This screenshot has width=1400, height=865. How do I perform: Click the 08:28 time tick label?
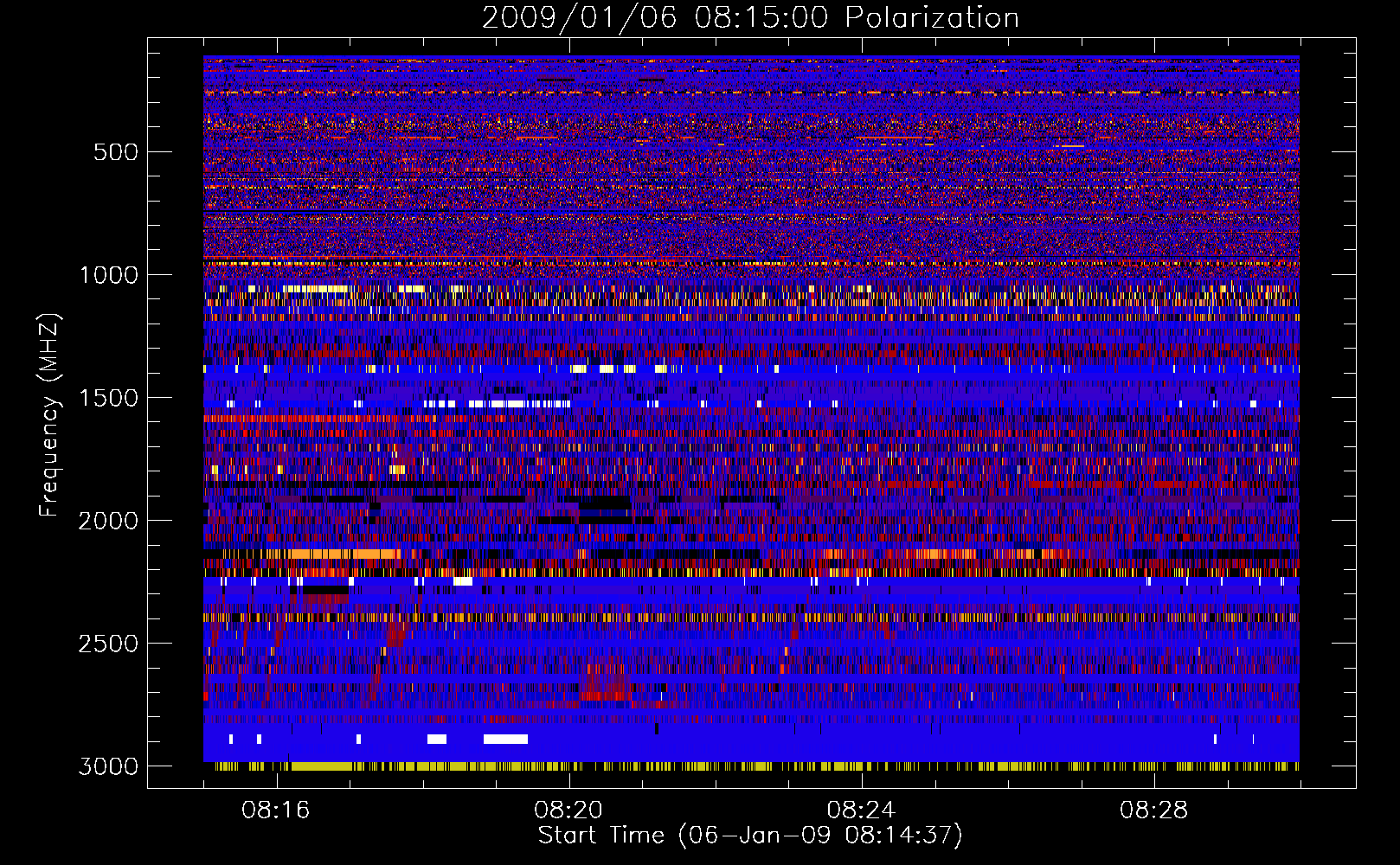tap(1153, 811)
